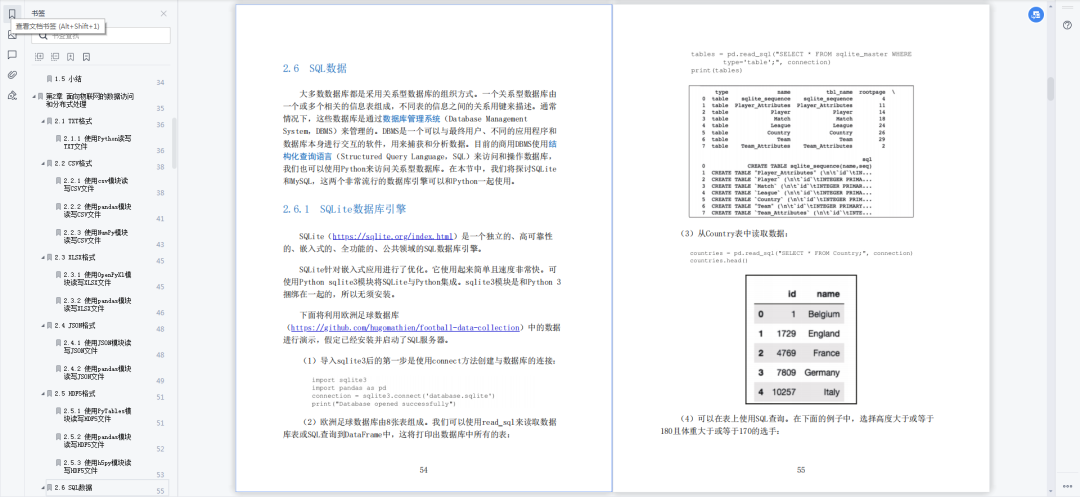Select the 2.2 CSV格式 bookmark title
The height and width of the screenshot is (497, 1080).
(73, 163)
